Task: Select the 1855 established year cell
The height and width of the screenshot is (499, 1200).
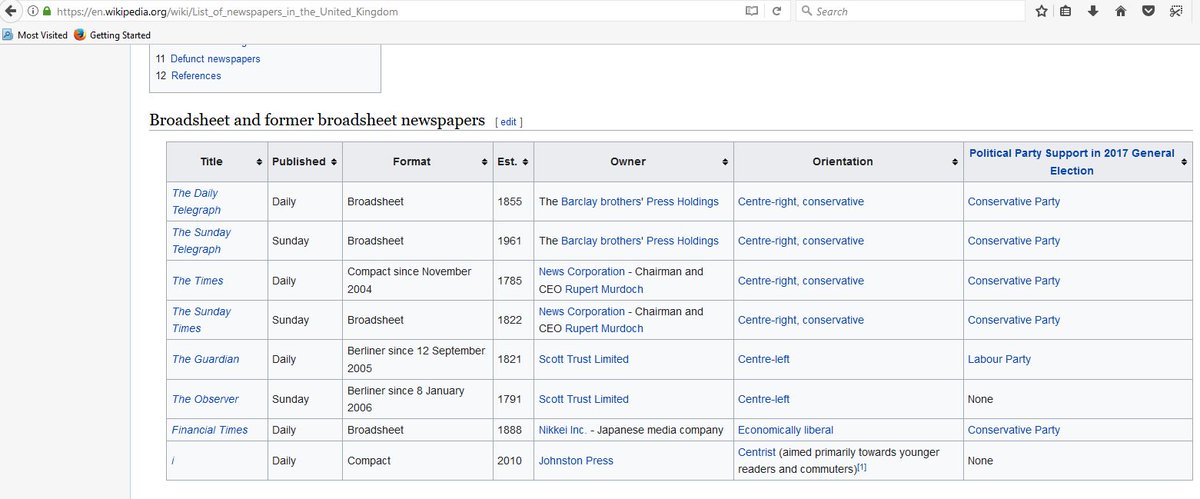Action: click(513, 201)
